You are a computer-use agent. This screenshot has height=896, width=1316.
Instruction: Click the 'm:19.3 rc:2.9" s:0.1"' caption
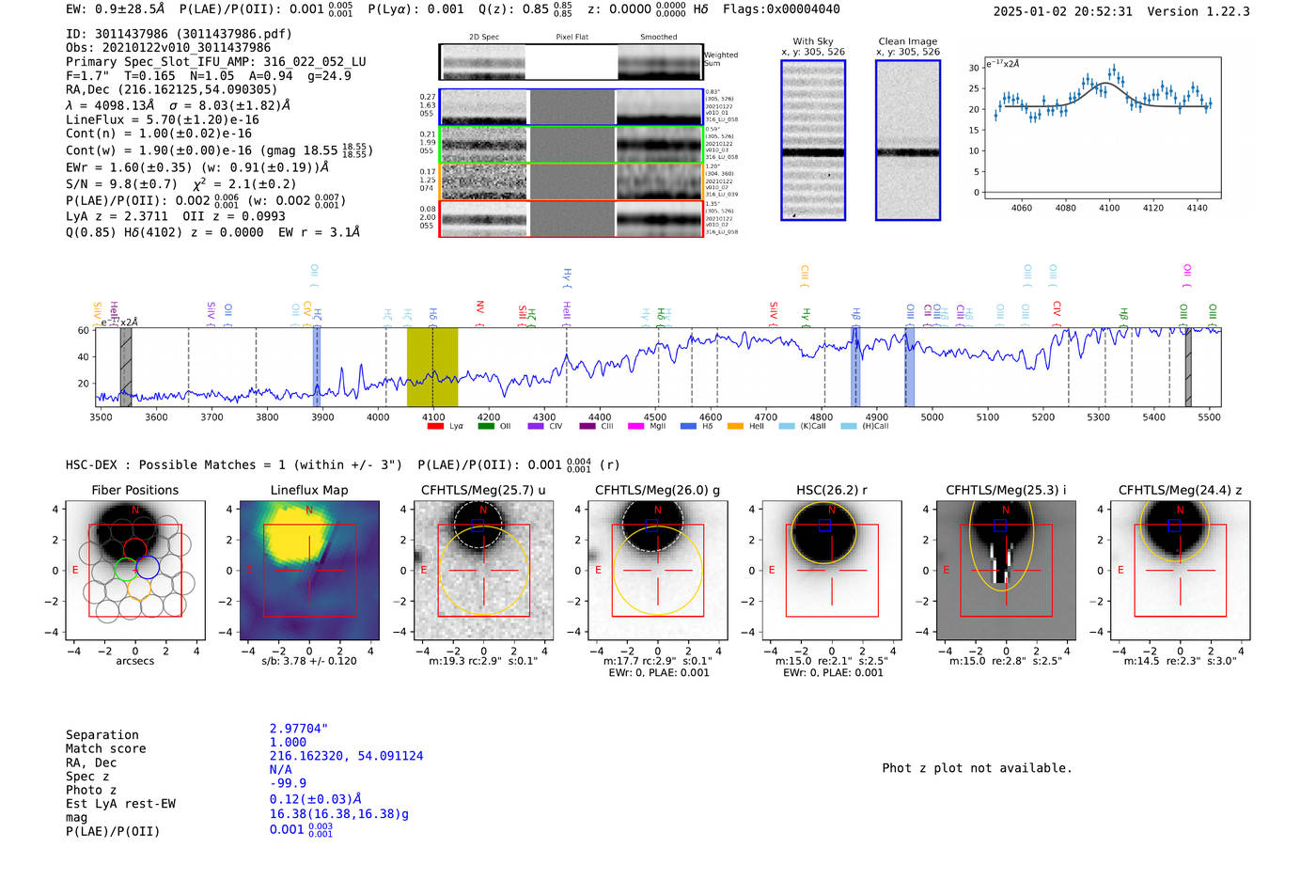[x=483, y=661]
